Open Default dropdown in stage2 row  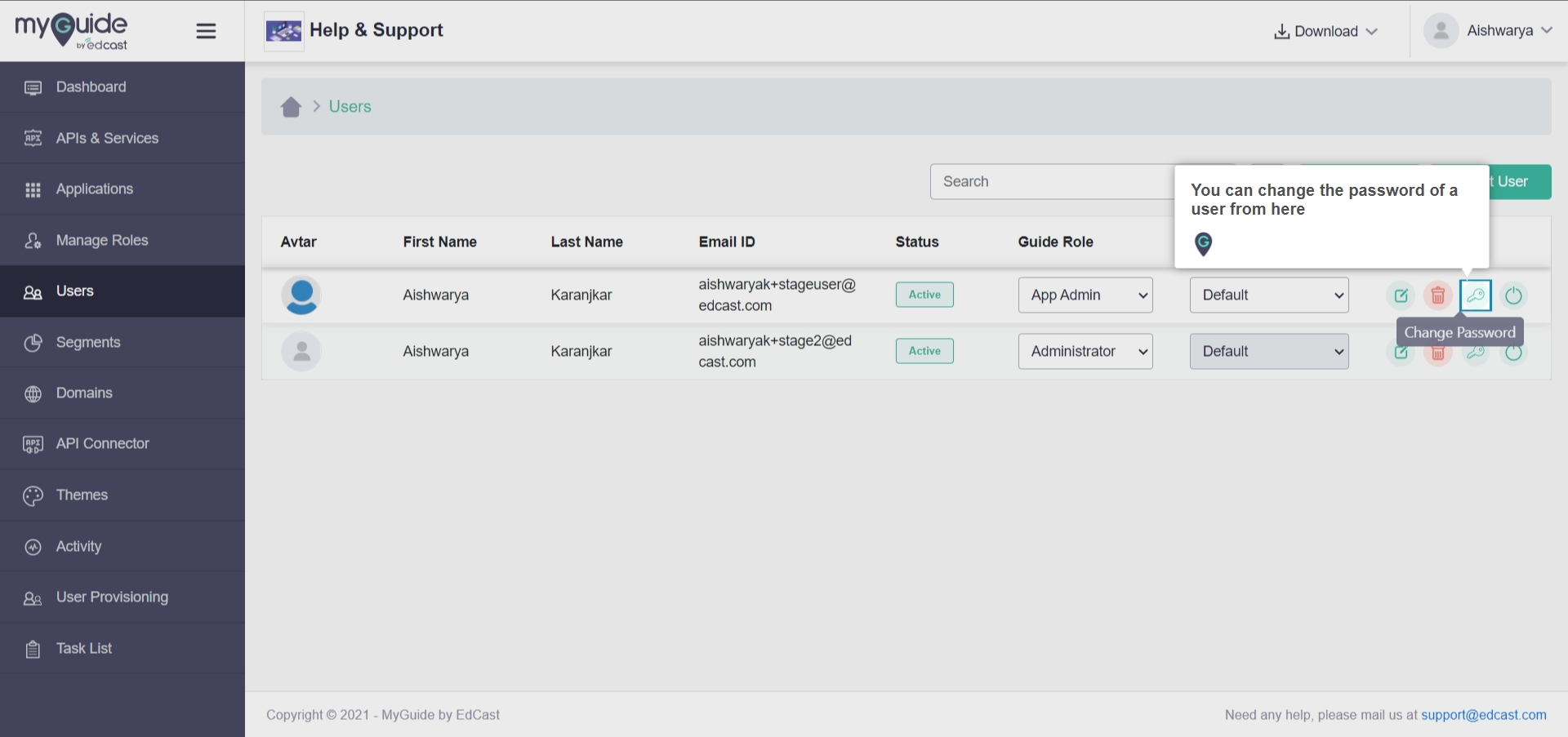coord(1269,352)
